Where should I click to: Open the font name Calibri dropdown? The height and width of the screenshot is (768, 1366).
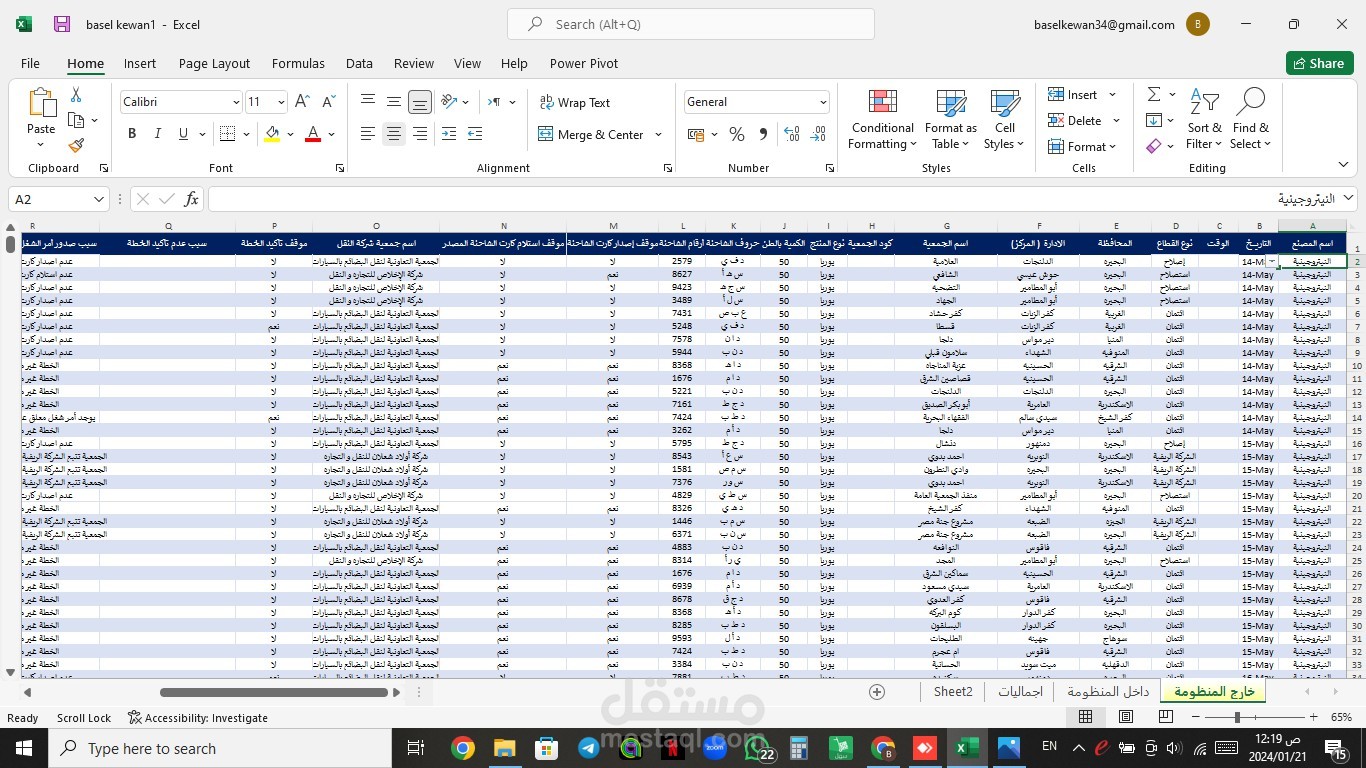pos(236,102)
